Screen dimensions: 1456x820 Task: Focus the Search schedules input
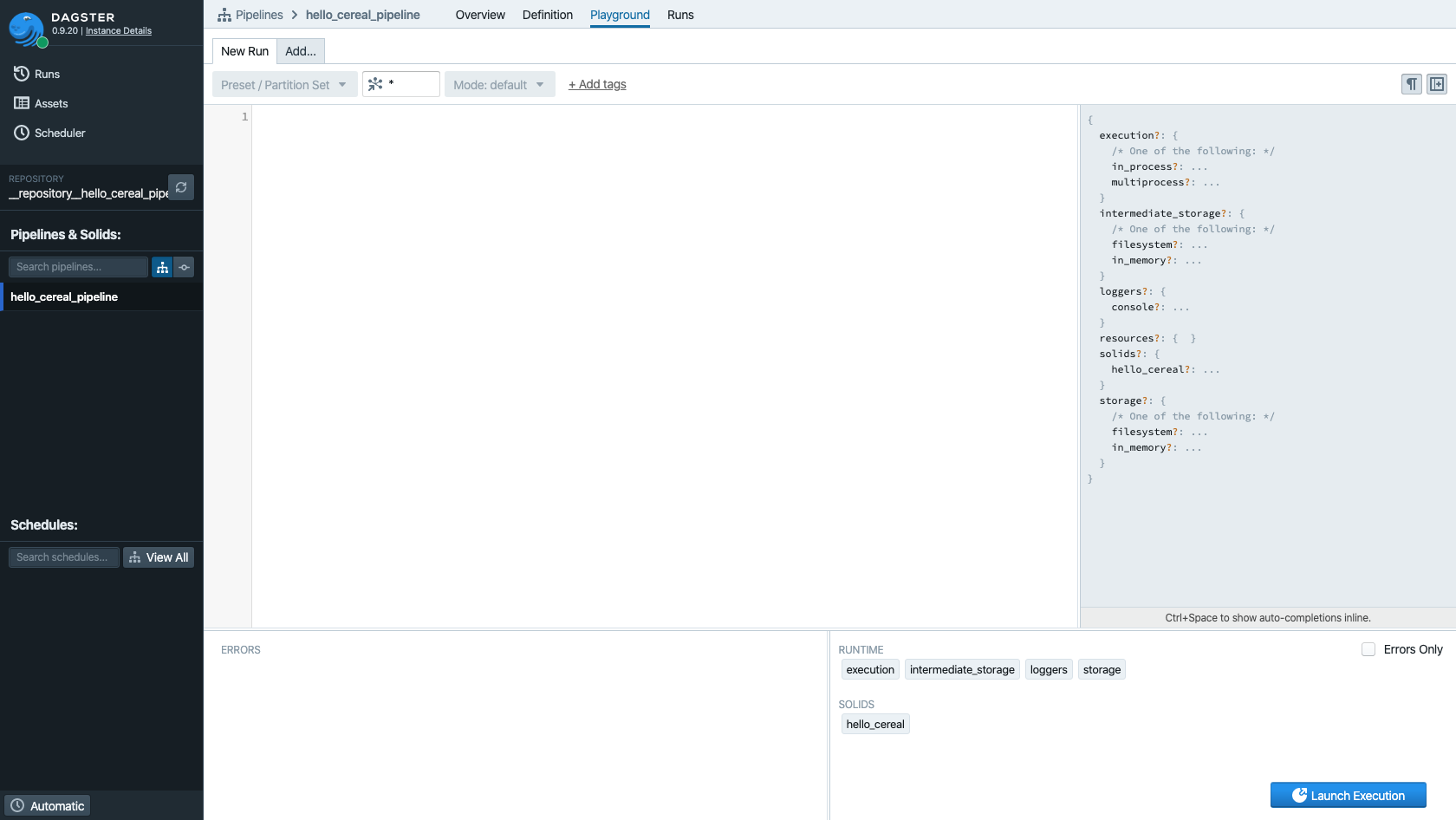click(64, 557)
